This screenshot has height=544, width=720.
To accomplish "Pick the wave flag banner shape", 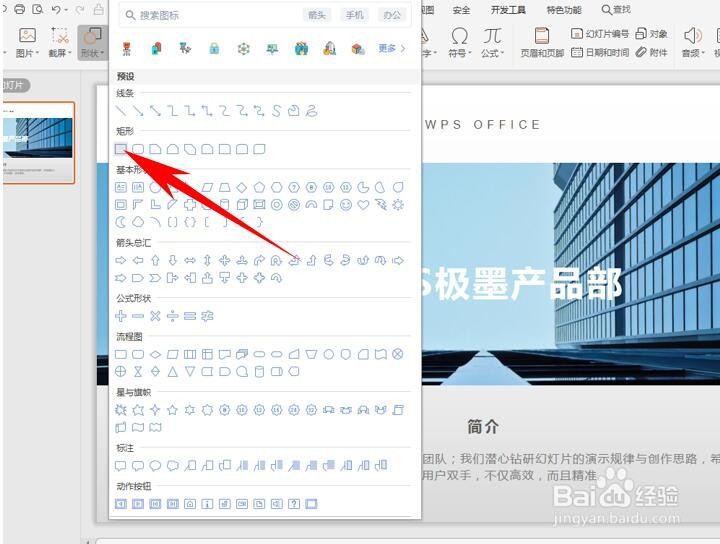I will point(138,427).
